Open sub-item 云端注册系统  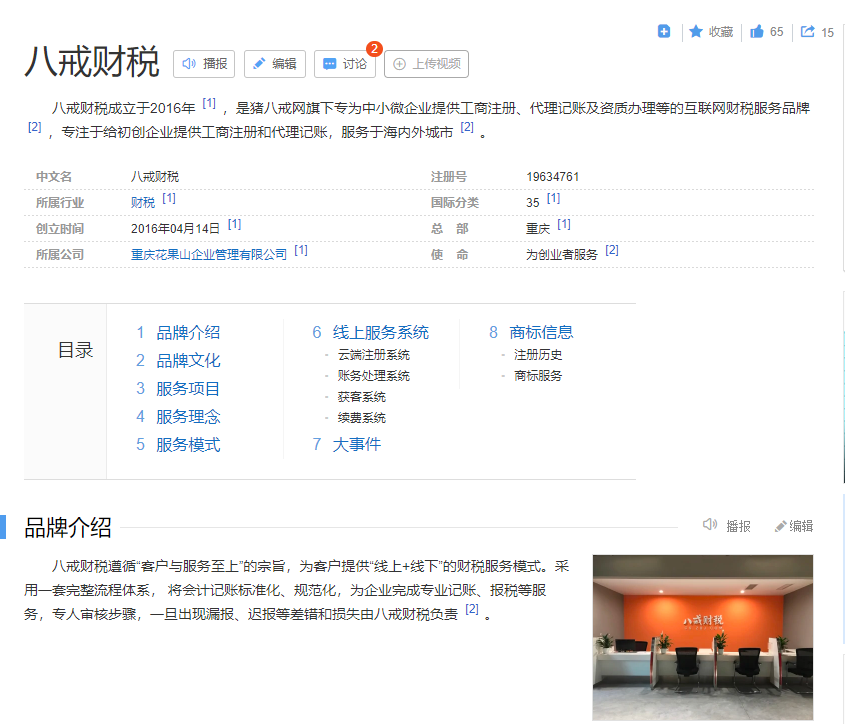point(373,355)
